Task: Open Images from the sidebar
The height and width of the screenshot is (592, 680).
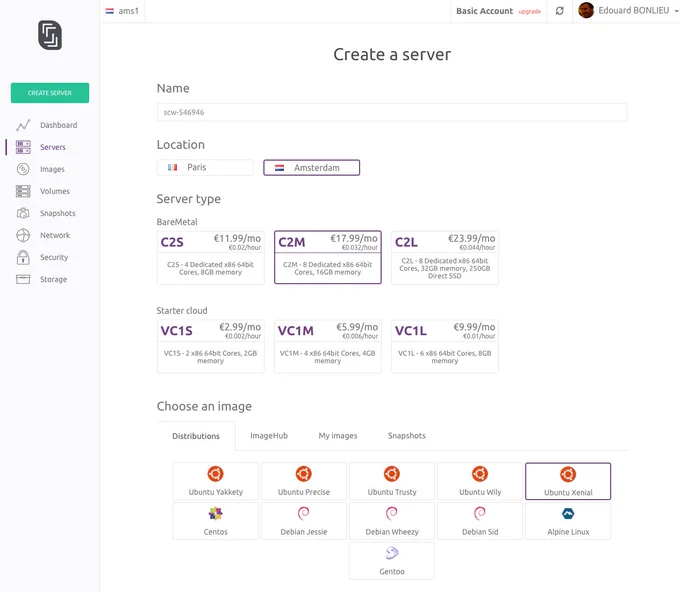Action: point(52,170)
